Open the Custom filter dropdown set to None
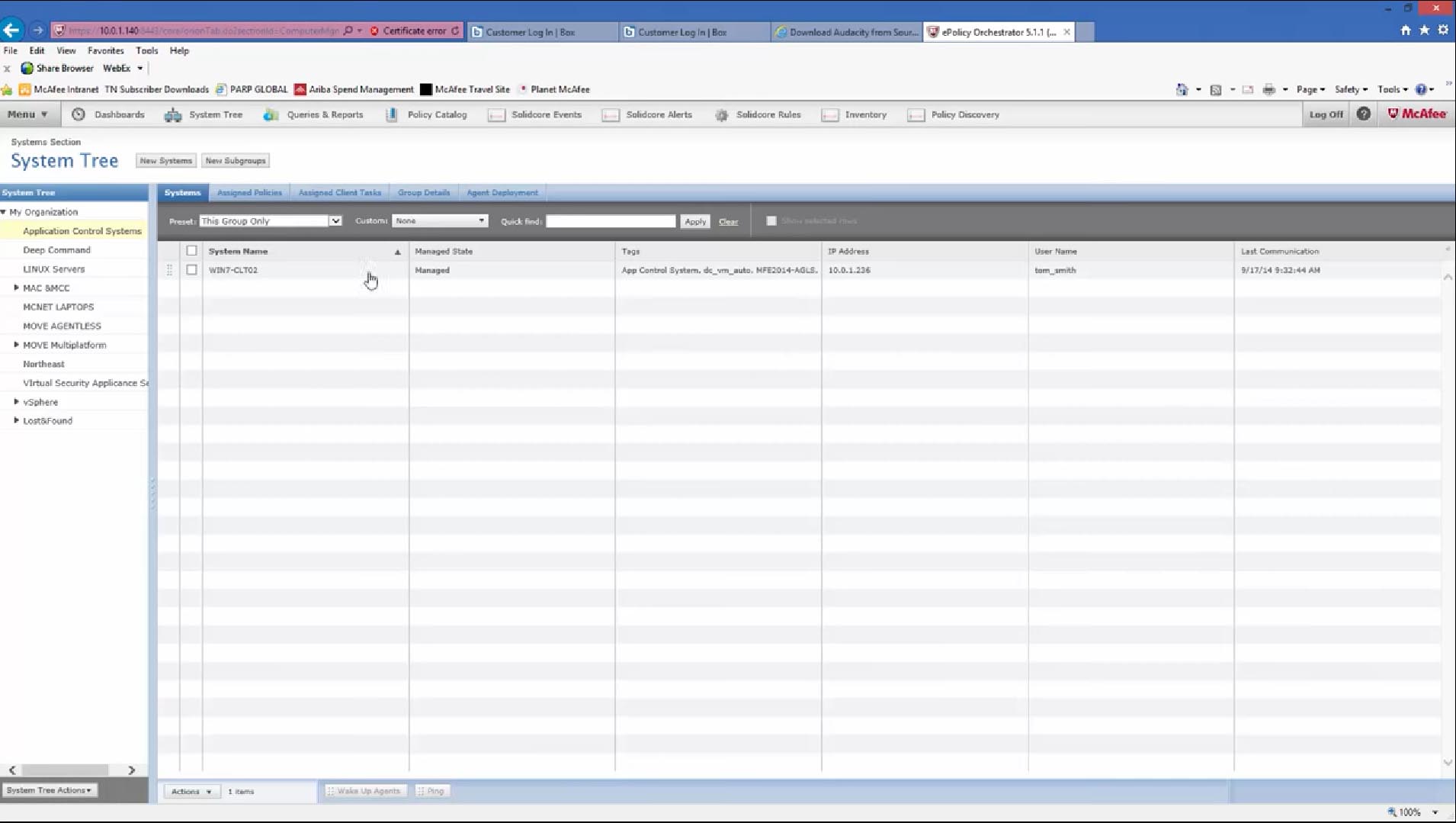Screen dimensions: 1456x823 click(440, 220)
